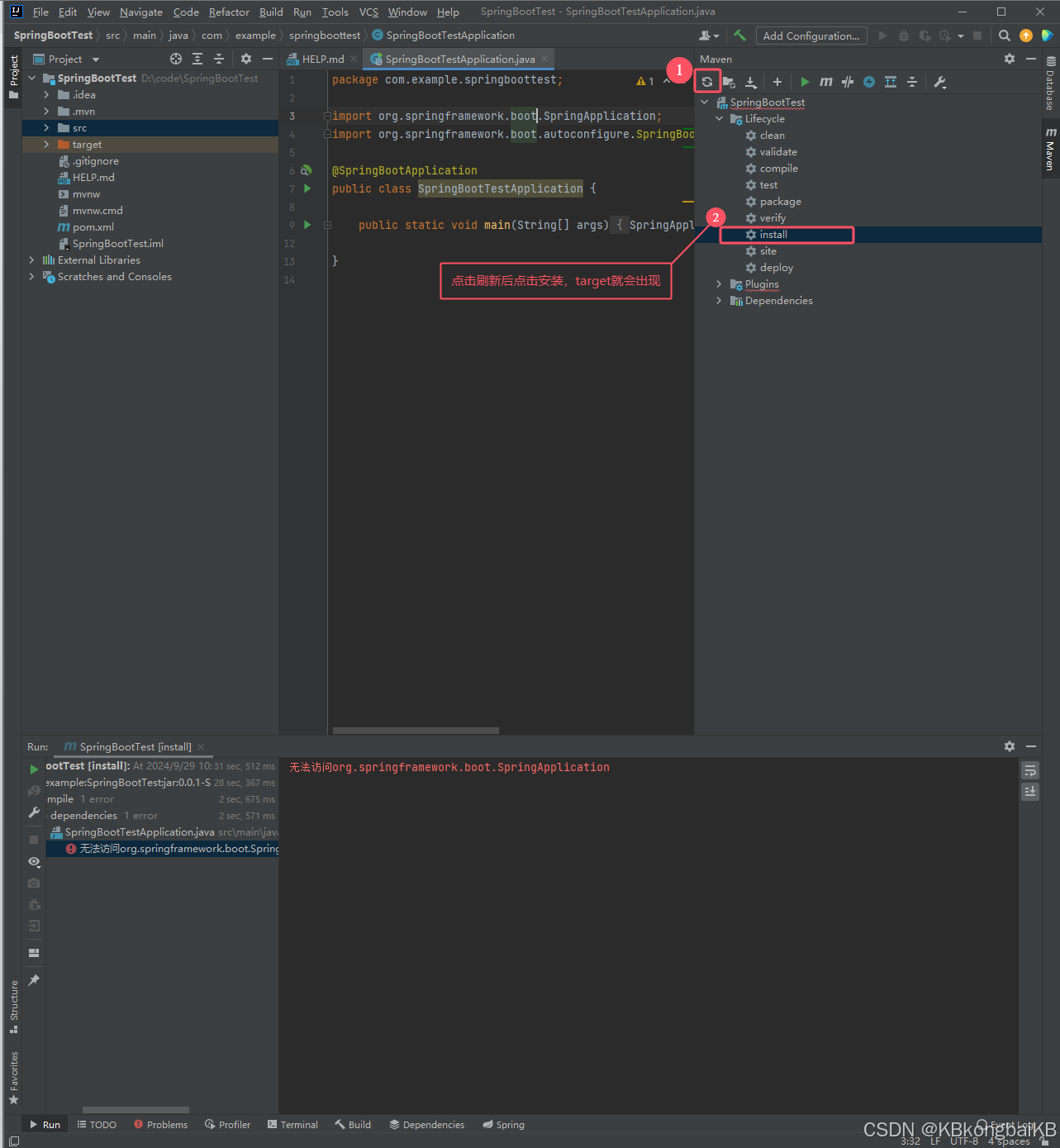The height and width of the screenshot is (1148, 1060).
Task: Hide the Project tool window
Action: 268,59
